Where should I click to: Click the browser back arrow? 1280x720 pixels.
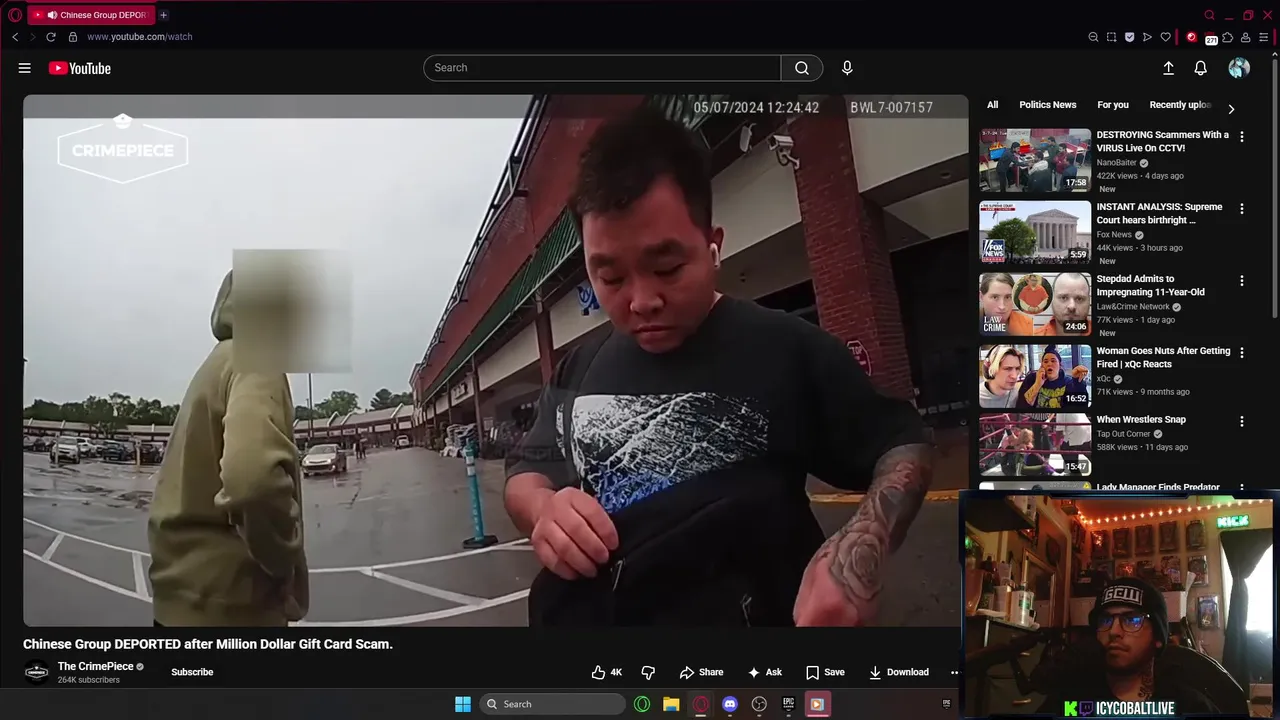point(15,37)
